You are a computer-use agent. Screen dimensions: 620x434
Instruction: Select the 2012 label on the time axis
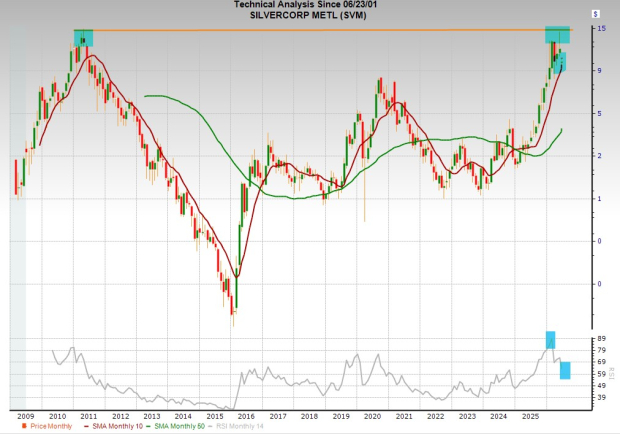pos(121,416)
